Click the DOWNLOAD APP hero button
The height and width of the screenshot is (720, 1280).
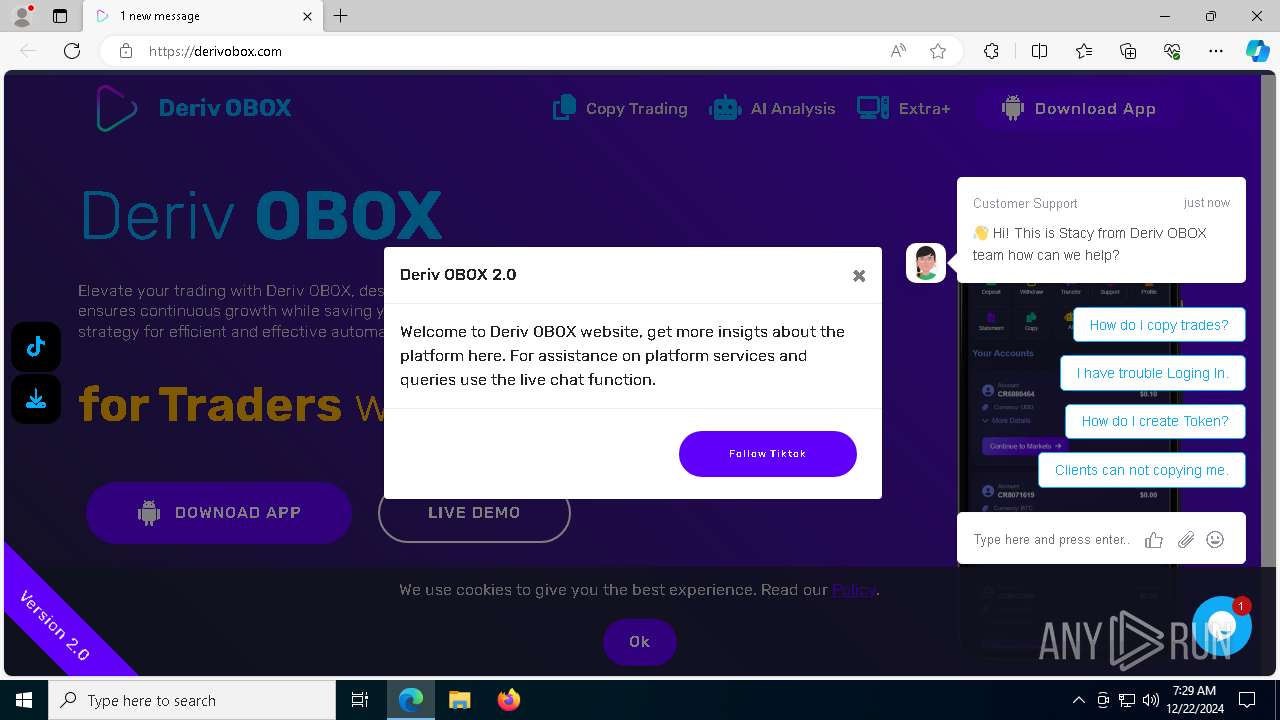[219, 512]
